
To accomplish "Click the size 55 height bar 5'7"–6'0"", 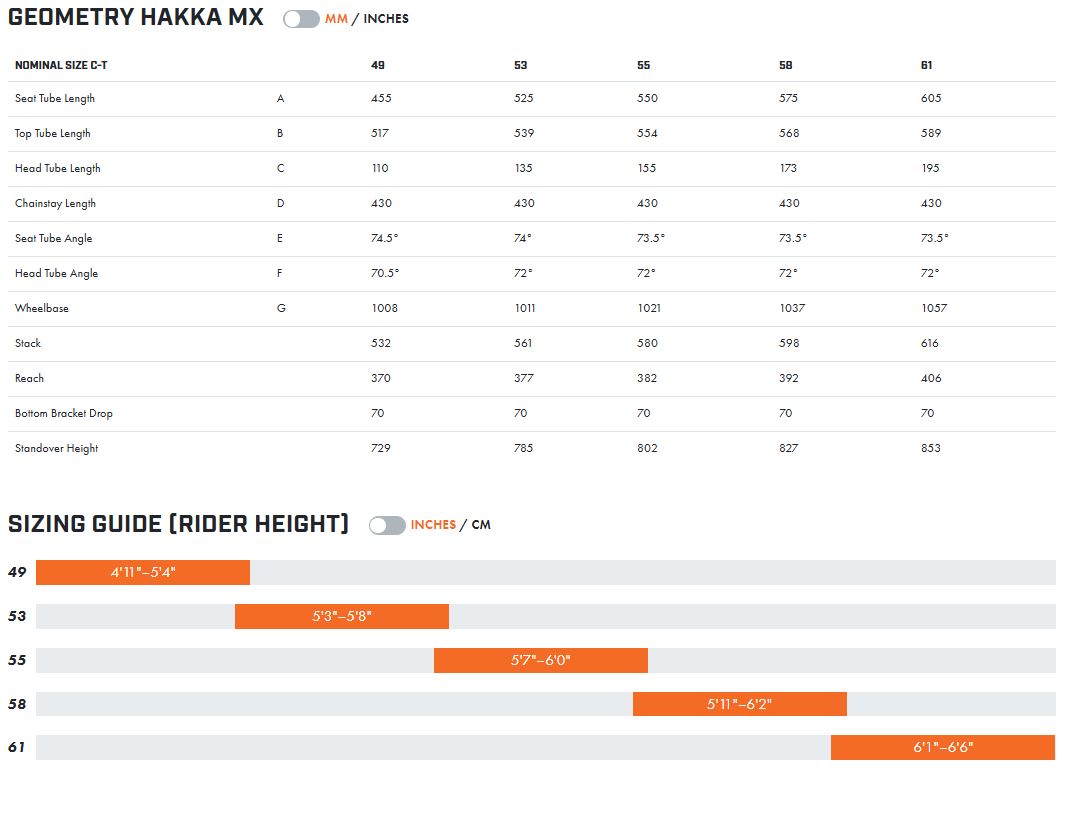I will 541,660.
